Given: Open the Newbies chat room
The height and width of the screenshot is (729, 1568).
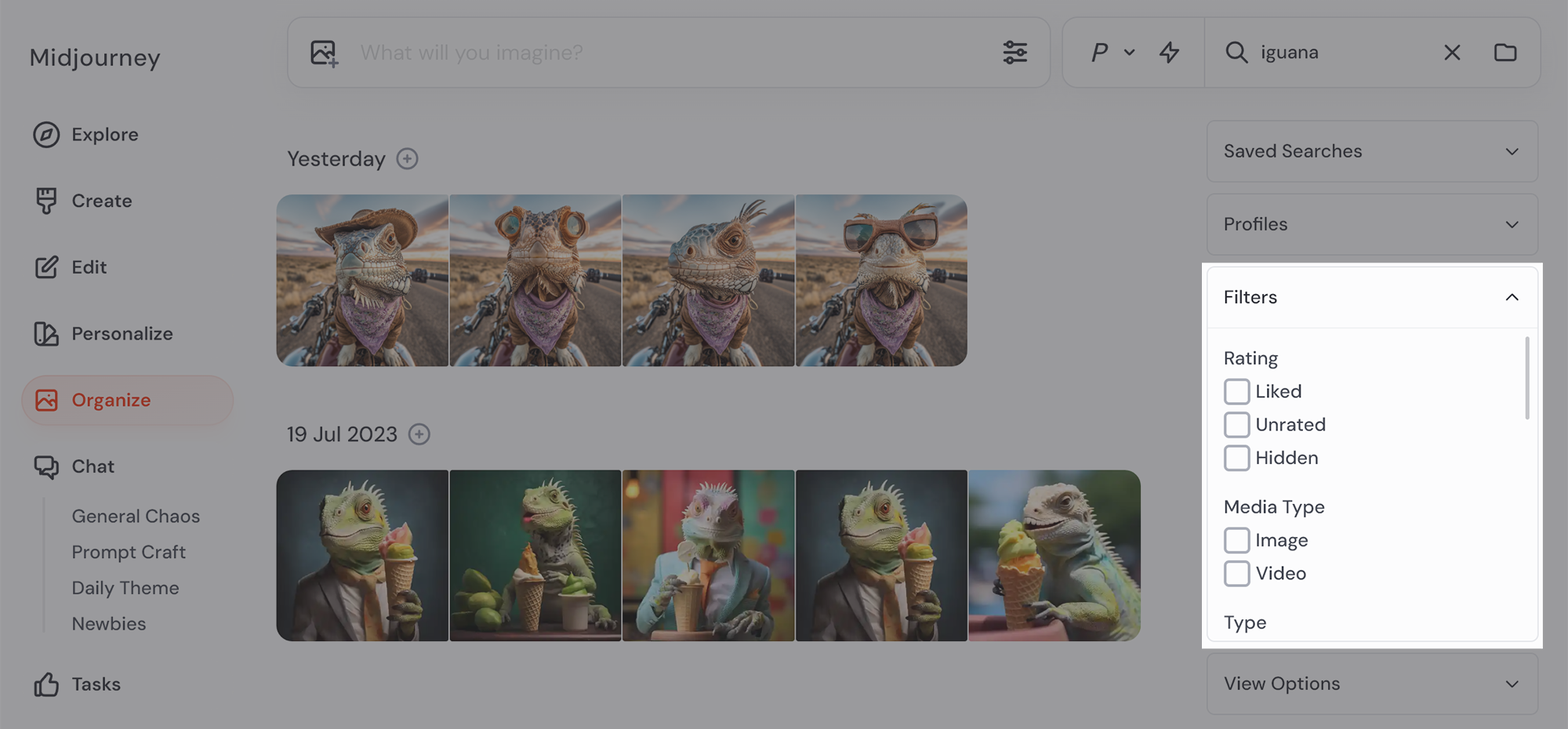Looking at the screenshot, I should coord(109,624).
